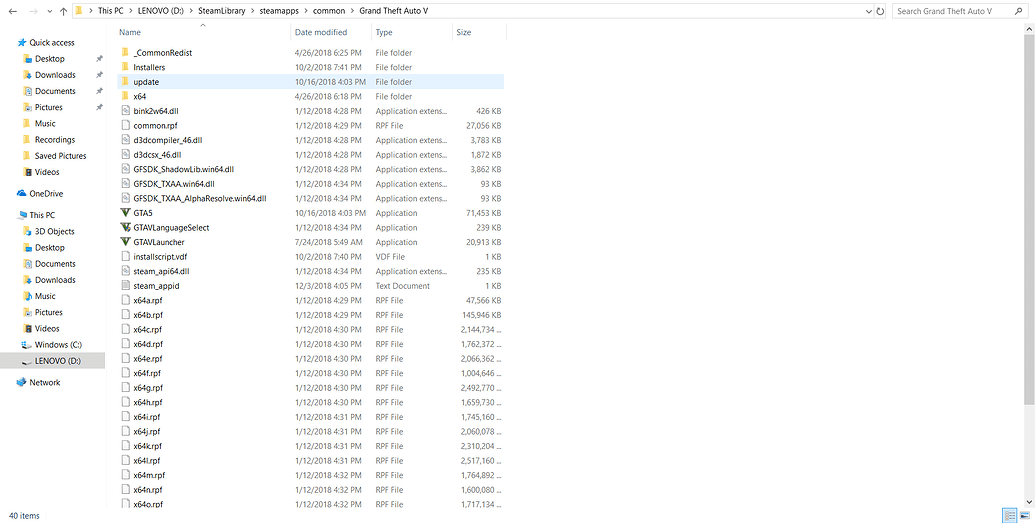1035x523 pixels.
Task: Go forward with the Forward arrow
Action: pos(34,11)
